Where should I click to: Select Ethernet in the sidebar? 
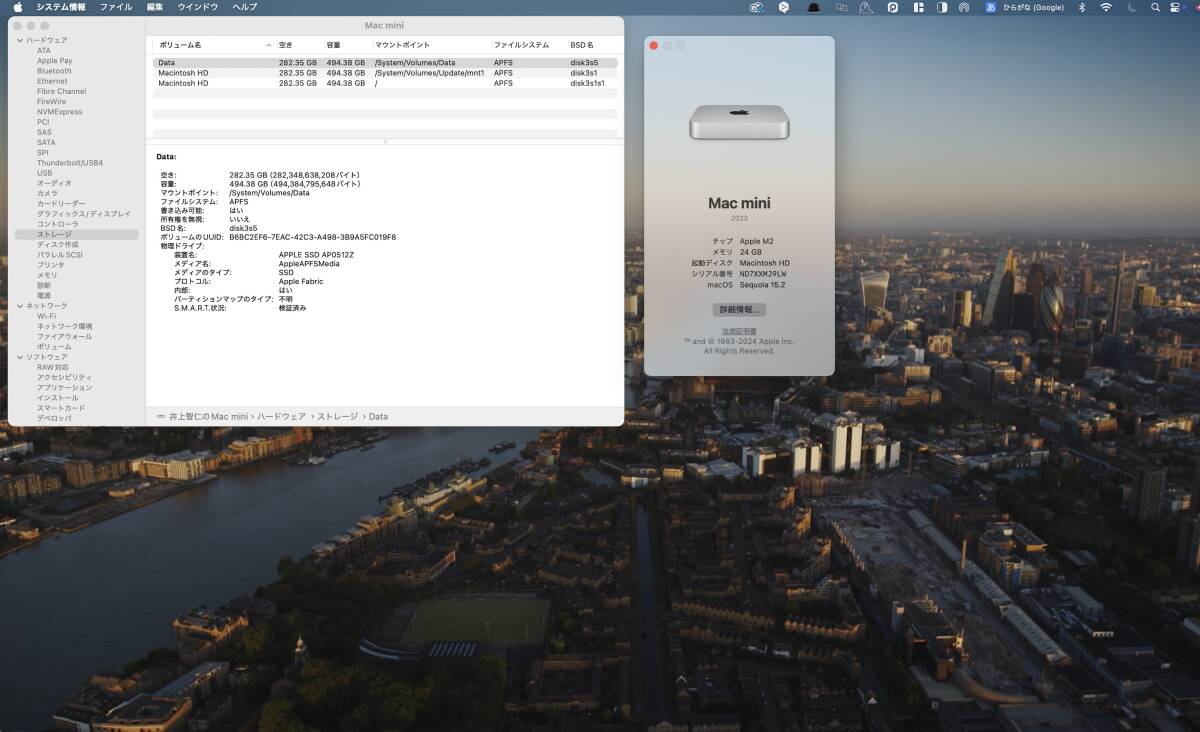point(53,81)
